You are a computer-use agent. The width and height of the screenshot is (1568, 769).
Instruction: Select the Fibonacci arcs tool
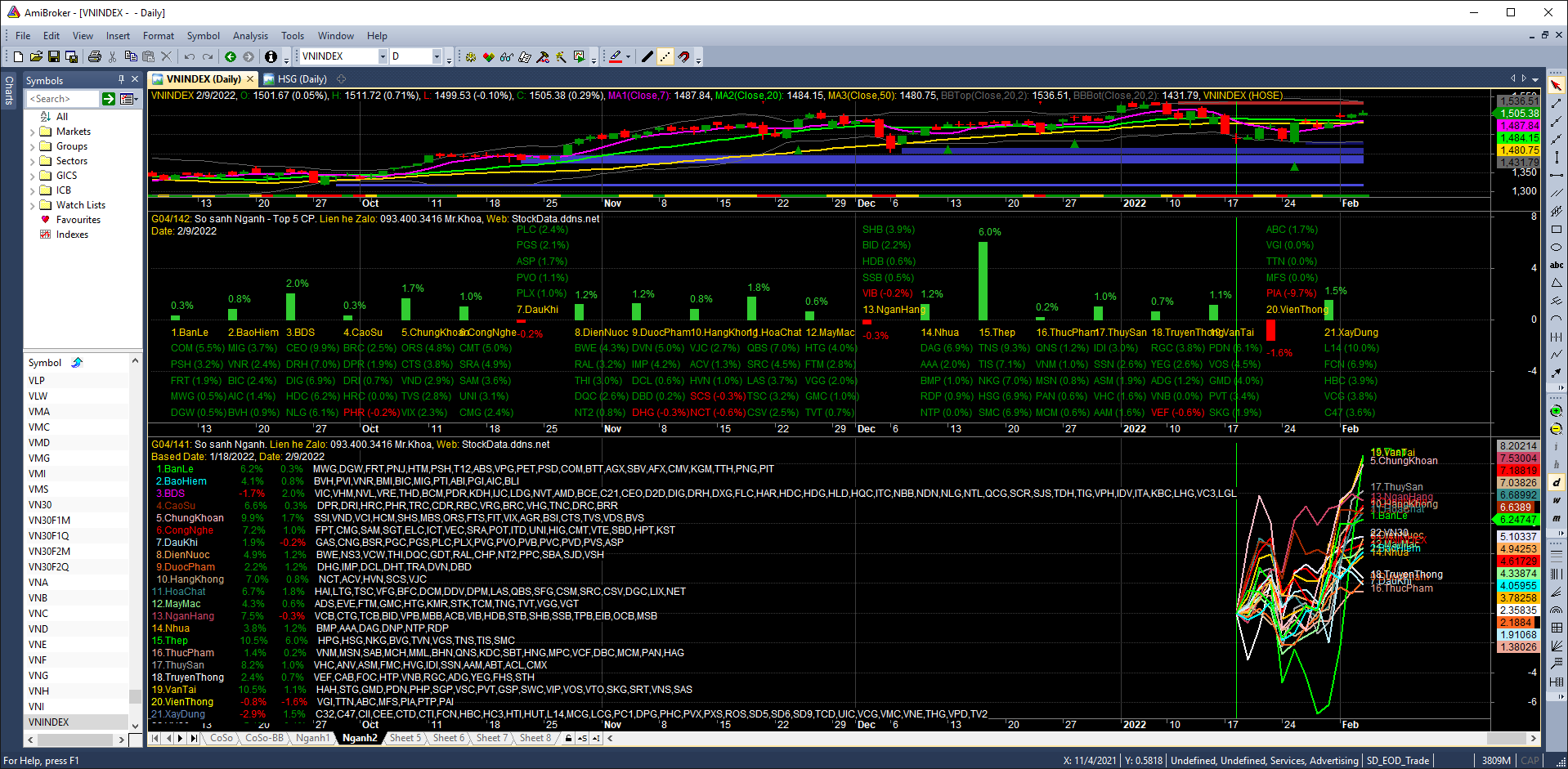tap(1557, 610)
